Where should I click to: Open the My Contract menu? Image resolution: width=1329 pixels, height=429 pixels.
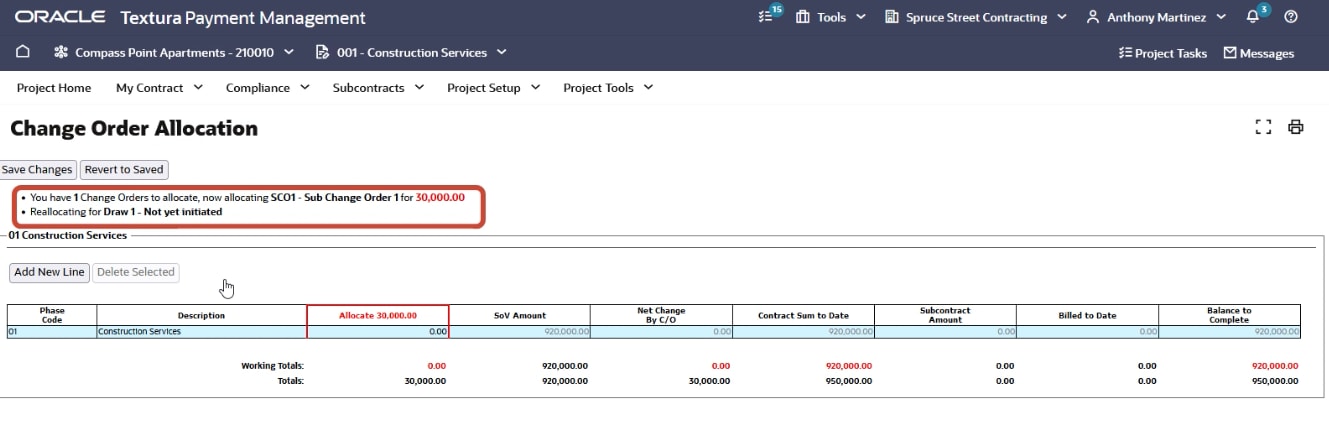pyautogui.click(x=159, y=88)
